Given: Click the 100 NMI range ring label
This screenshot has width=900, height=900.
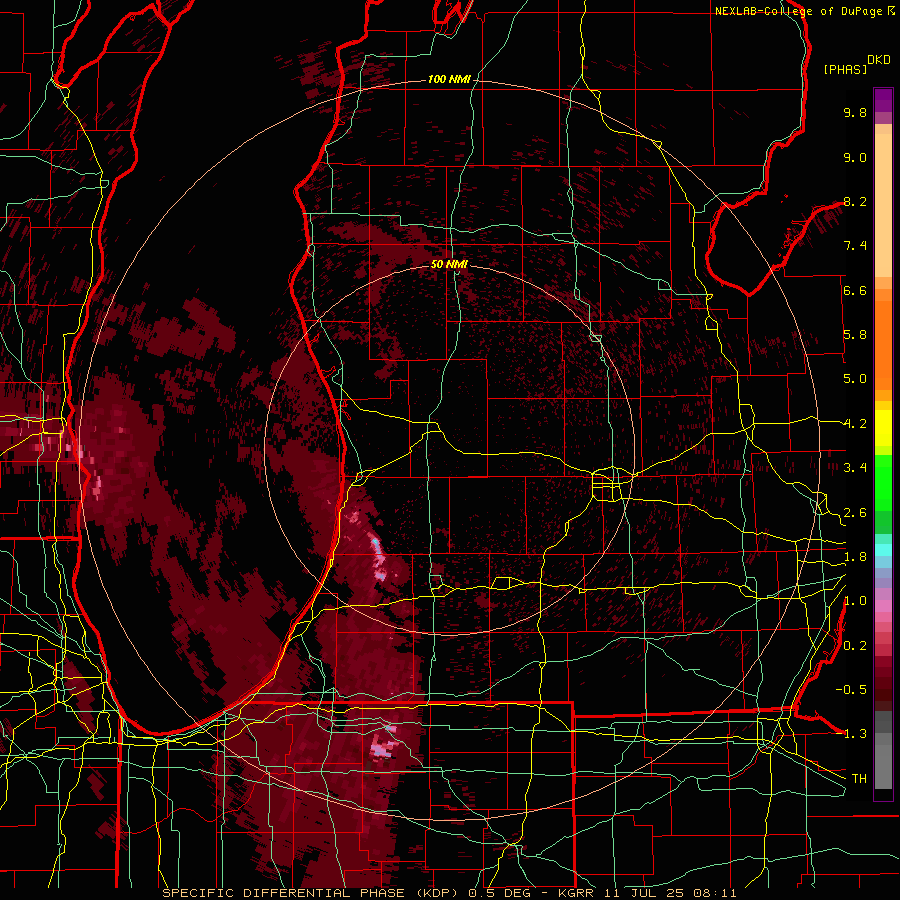Looking at the screenshot, I should pos(449,79).
